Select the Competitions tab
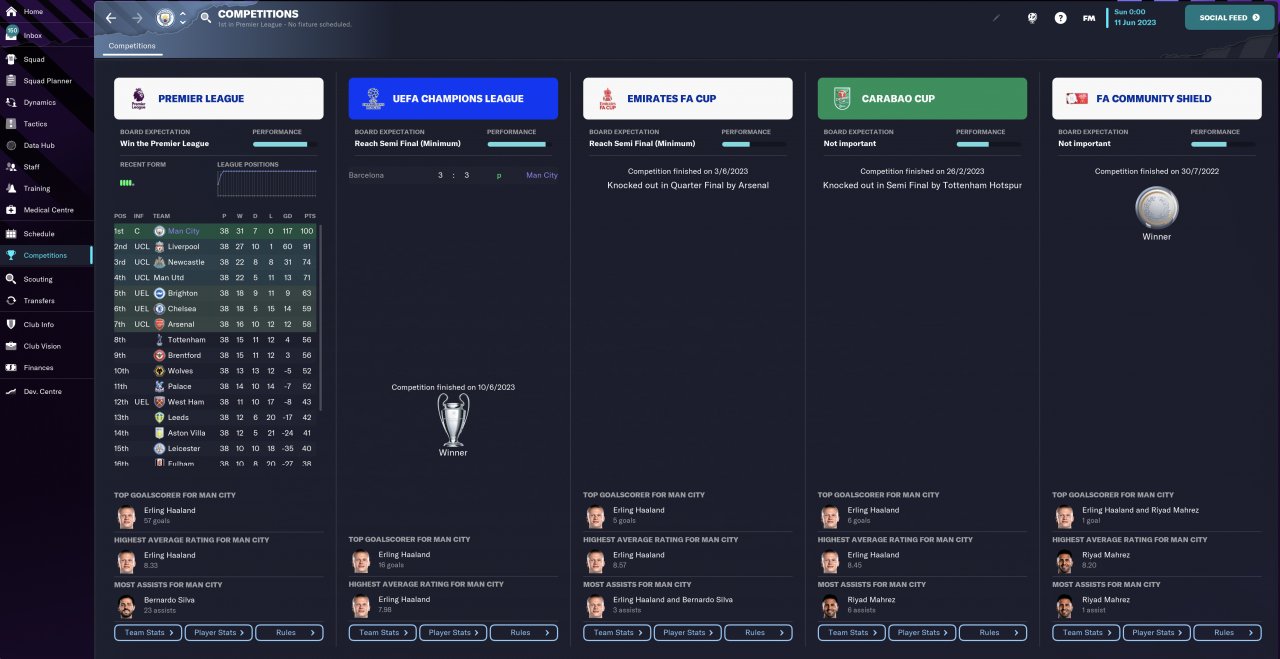The image size is (1280, 659). pos(132,46)
